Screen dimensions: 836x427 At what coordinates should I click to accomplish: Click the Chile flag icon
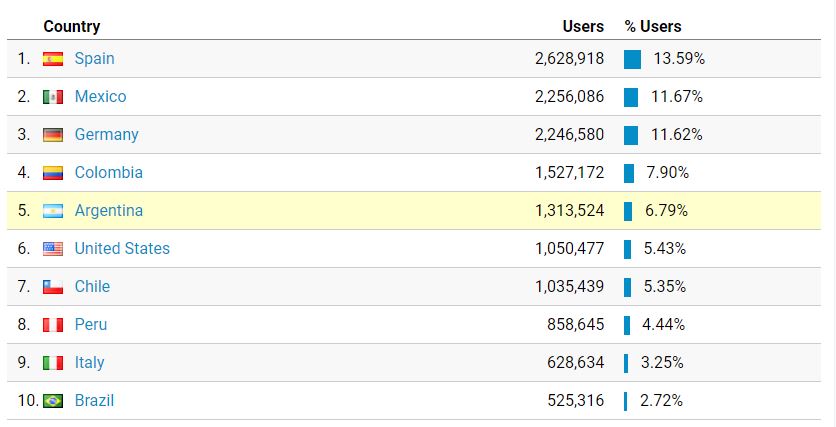[x=53, y=287]
